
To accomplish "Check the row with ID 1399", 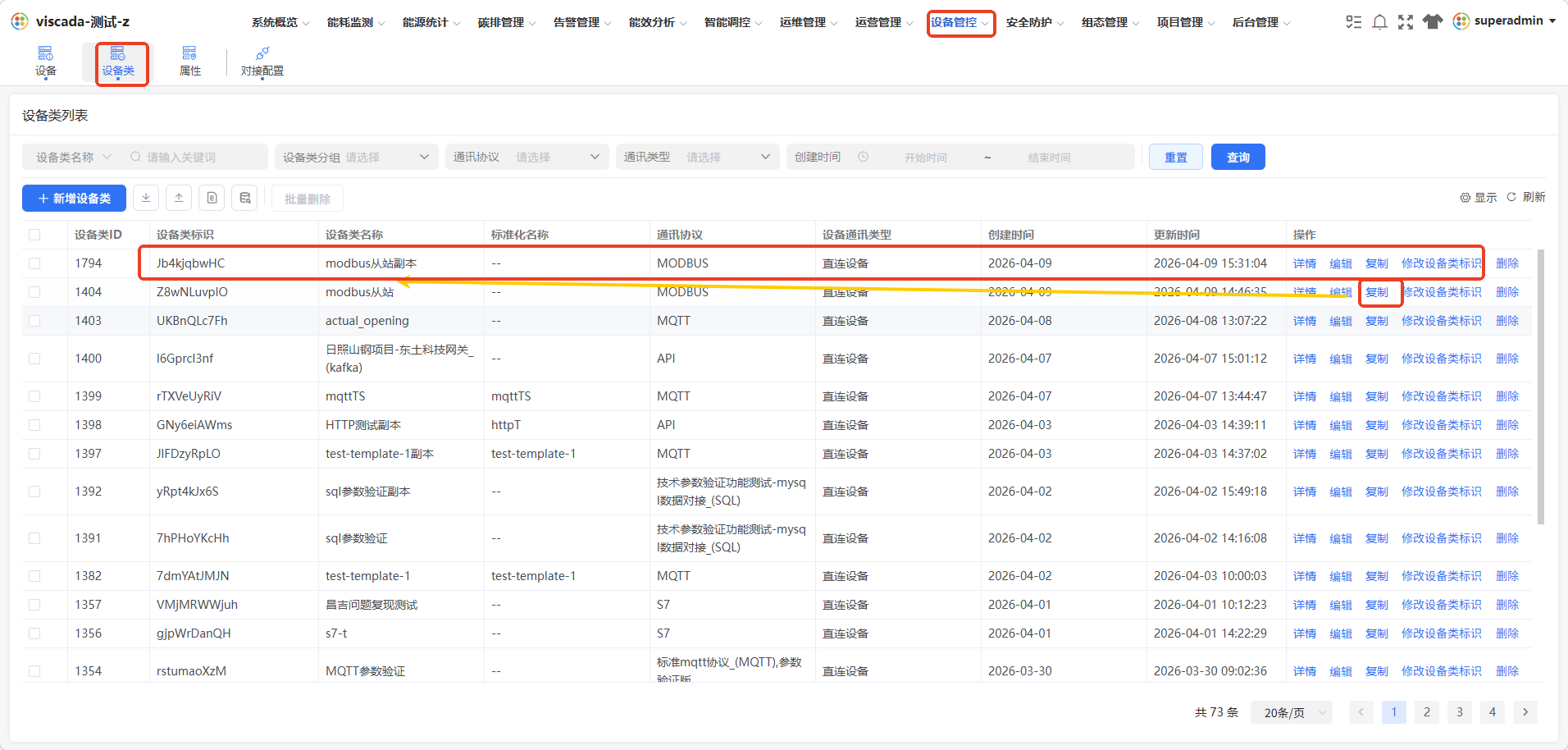I will click(x=34, y=396).
